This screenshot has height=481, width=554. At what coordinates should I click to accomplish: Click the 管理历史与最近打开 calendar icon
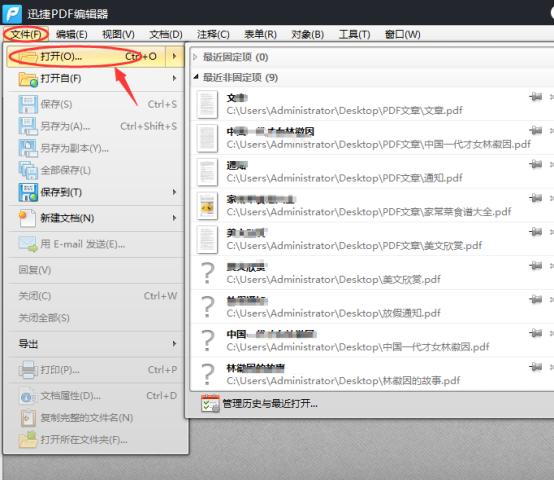point(210,404)
